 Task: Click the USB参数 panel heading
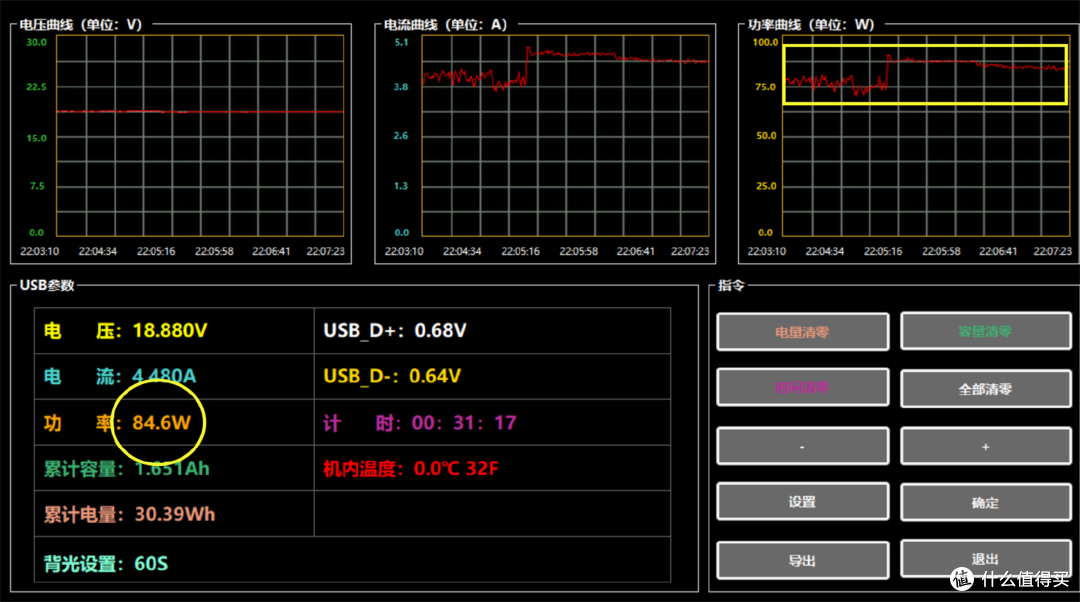point(47,285)
